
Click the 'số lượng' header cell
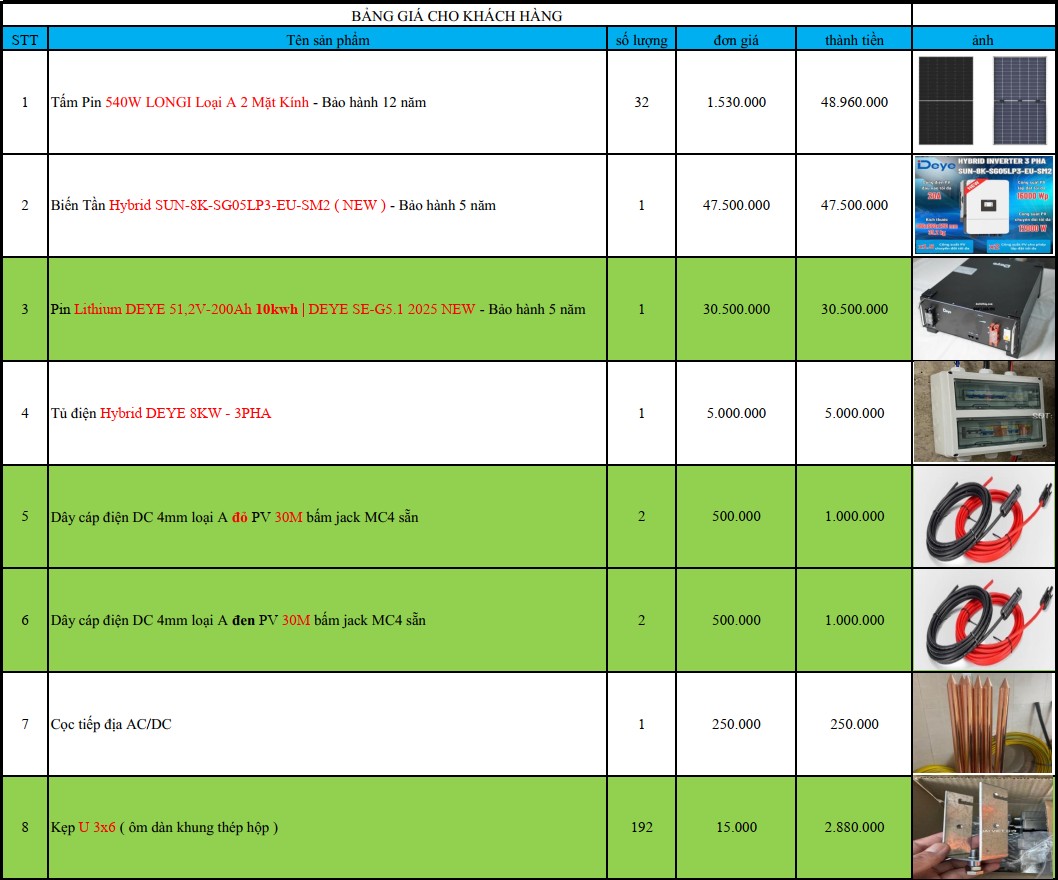pyautogui.click(x=642, y=40)
